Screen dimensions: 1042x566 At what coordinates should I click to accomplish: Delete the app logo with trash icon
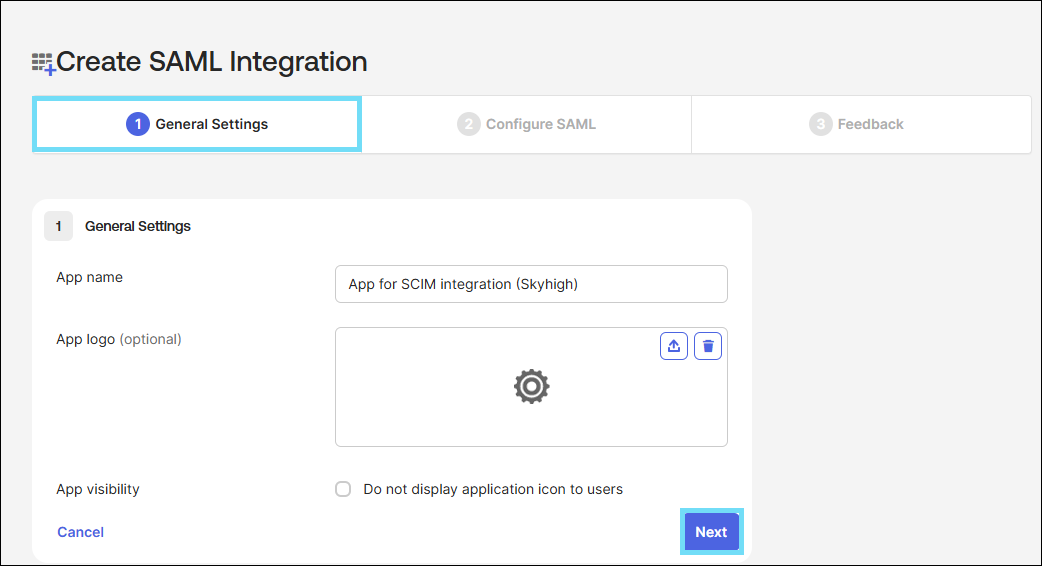click(x=708, y=346)
